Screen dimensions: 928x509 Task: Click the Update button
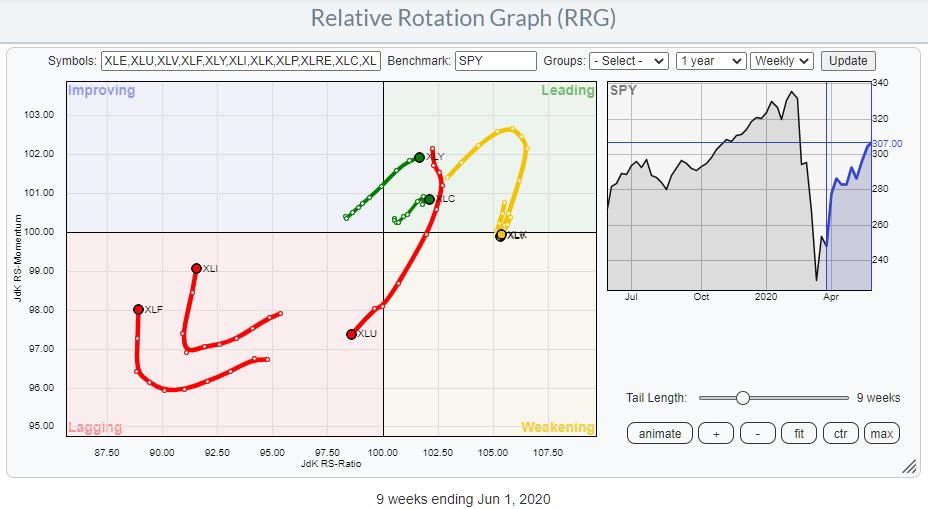(x=848, y=61)
